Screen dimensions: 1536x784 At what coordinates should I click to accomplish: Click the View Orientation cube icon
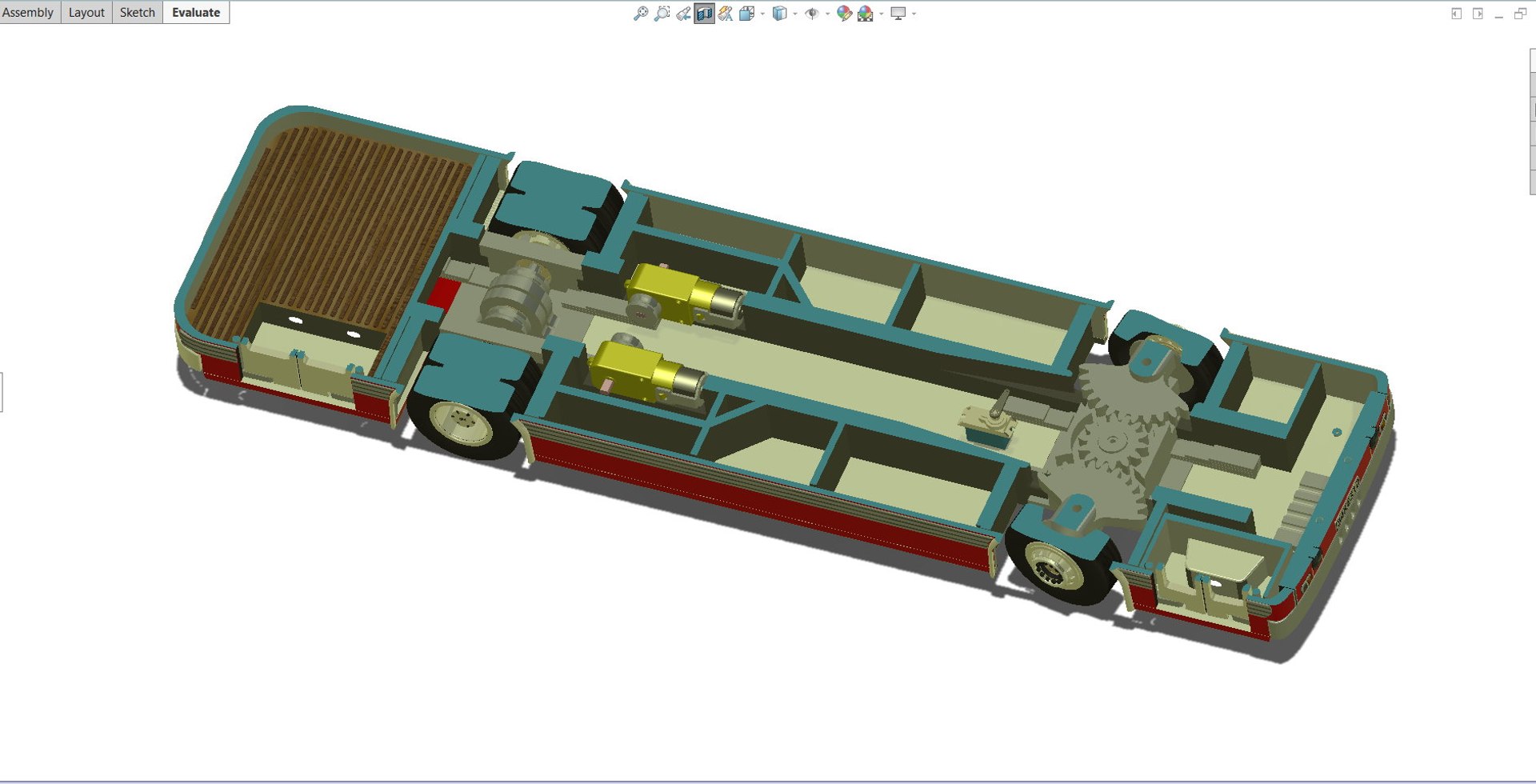coord(747,14)
